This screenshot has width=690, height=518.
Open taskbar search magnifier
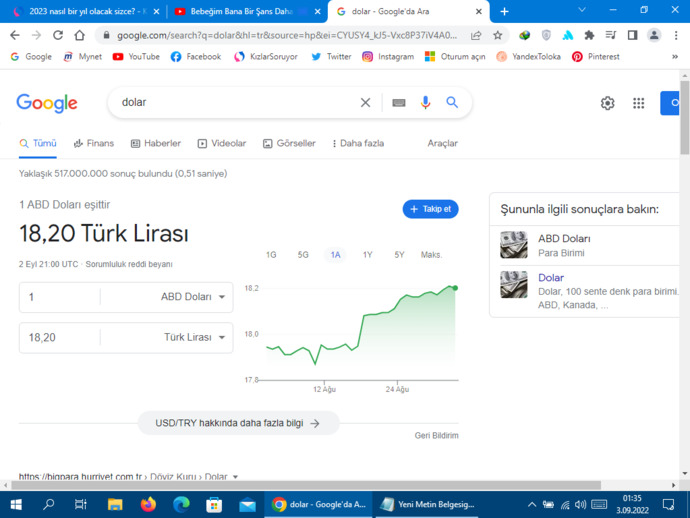click(48, 504)
